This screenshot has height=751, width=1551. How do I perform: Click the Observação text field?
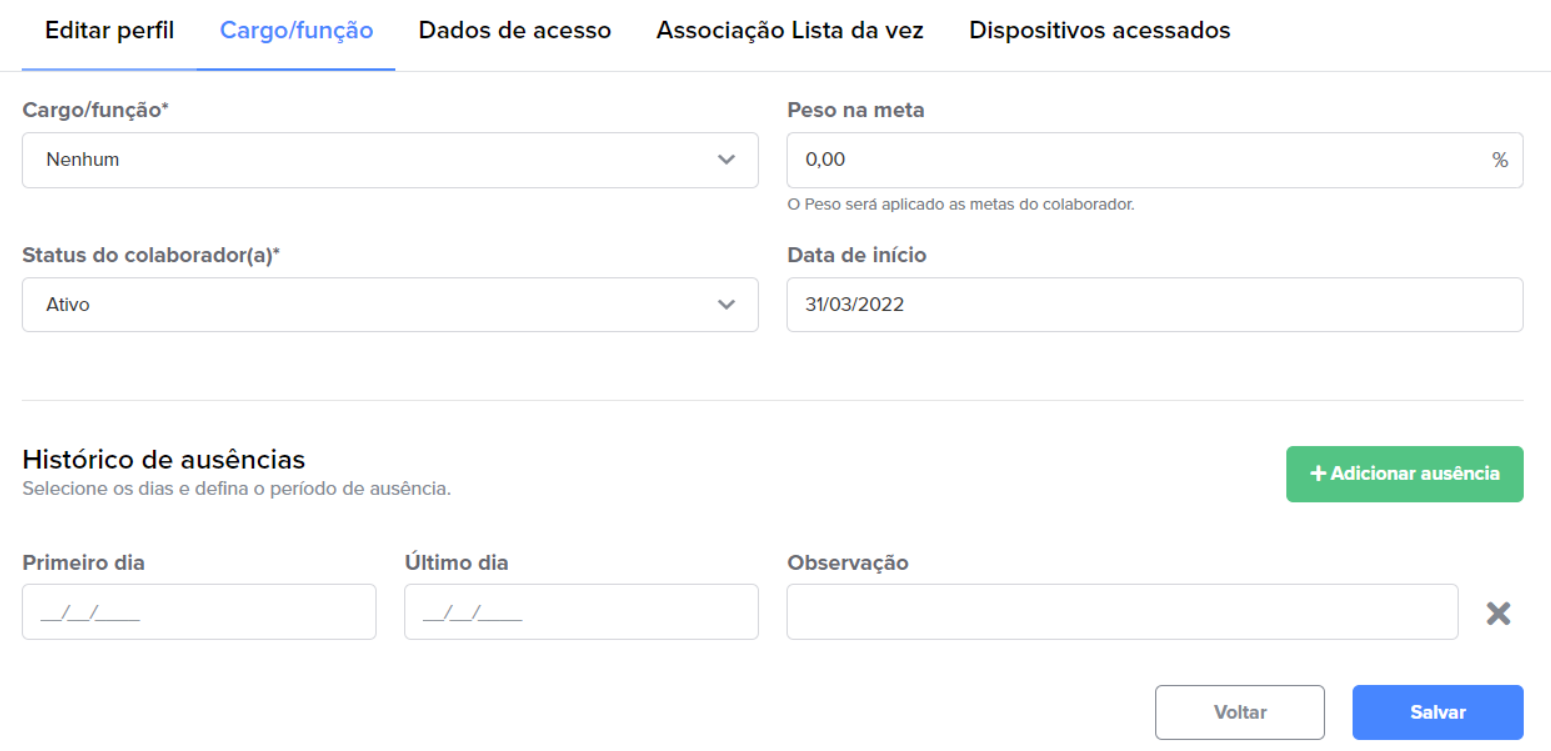[1122, 612]
